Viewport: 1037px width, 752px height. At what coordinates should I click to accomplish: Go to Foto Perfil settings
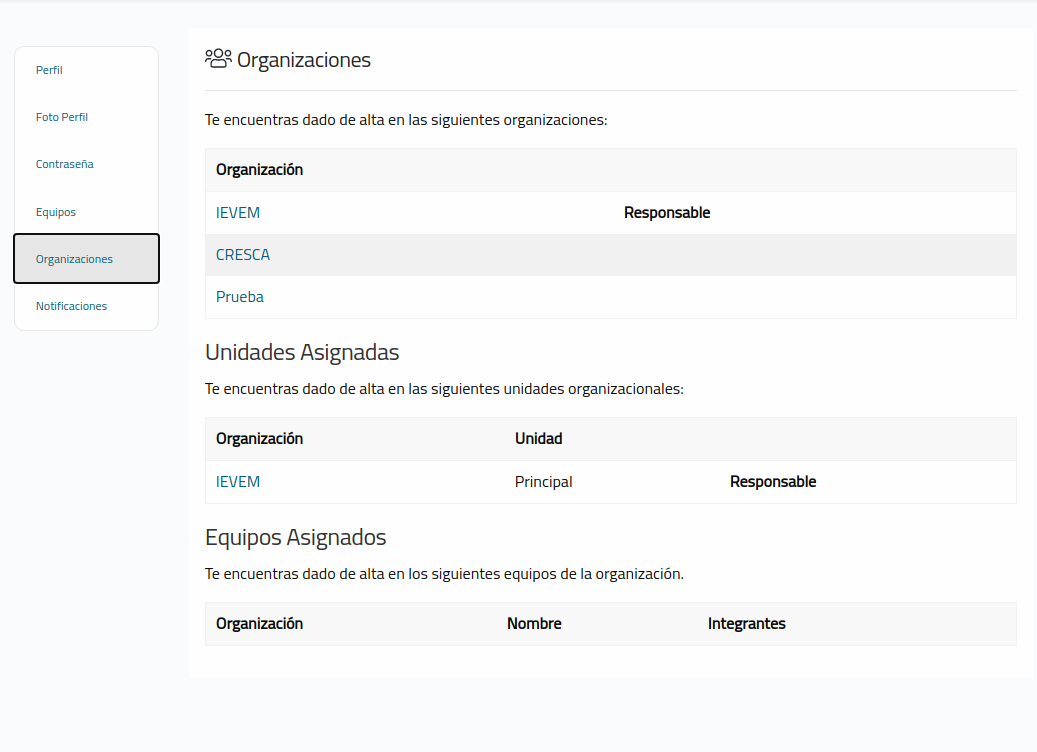[x=62, y=117]
